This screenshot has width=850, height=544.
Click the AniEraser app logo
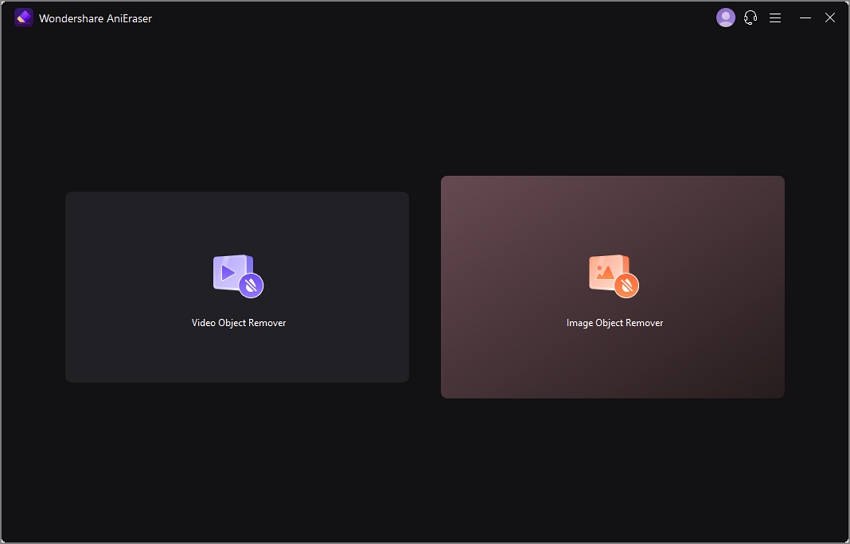[23, 18]
